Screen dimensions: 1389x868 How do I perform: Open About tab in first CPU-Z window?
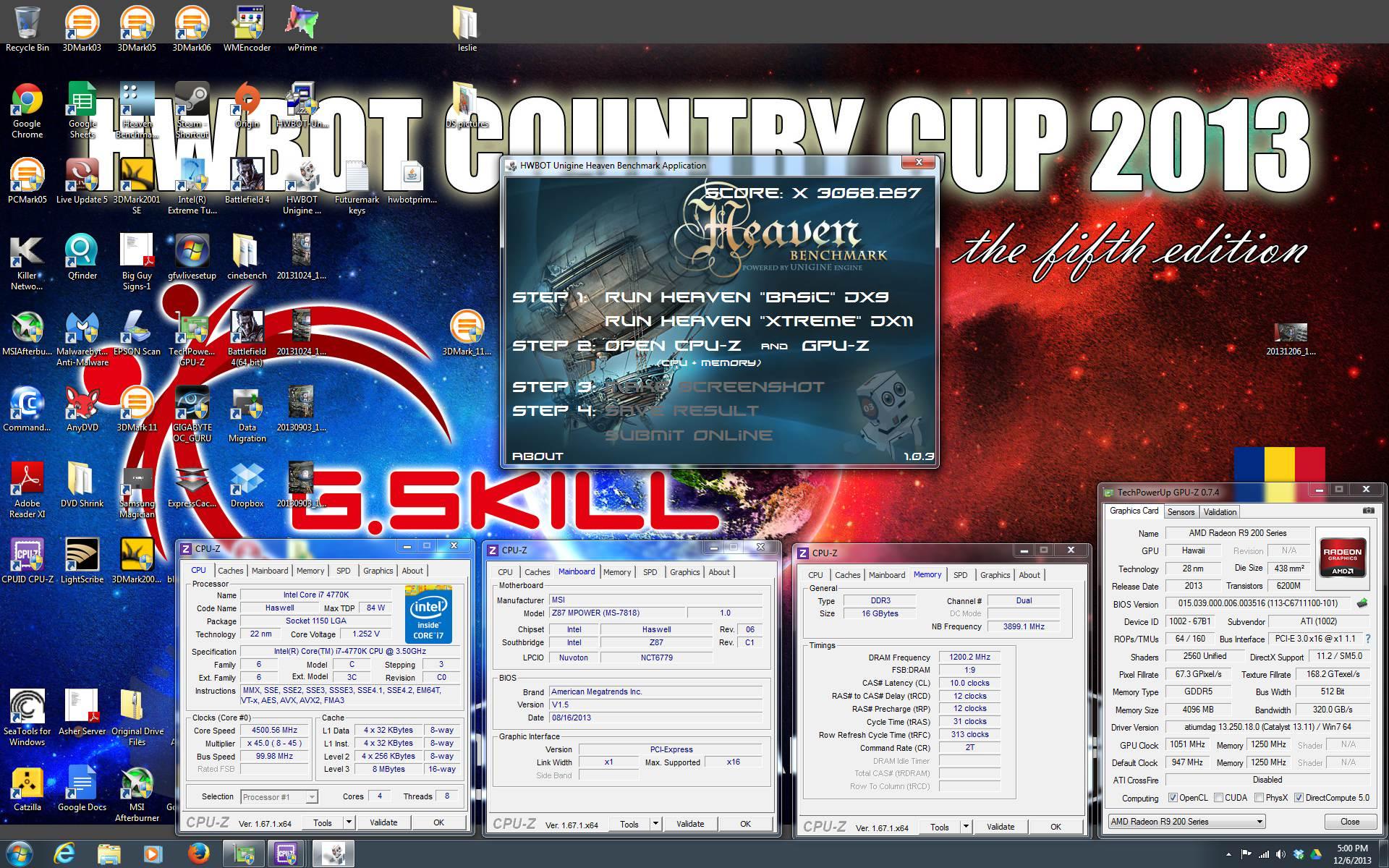point(412,571)
